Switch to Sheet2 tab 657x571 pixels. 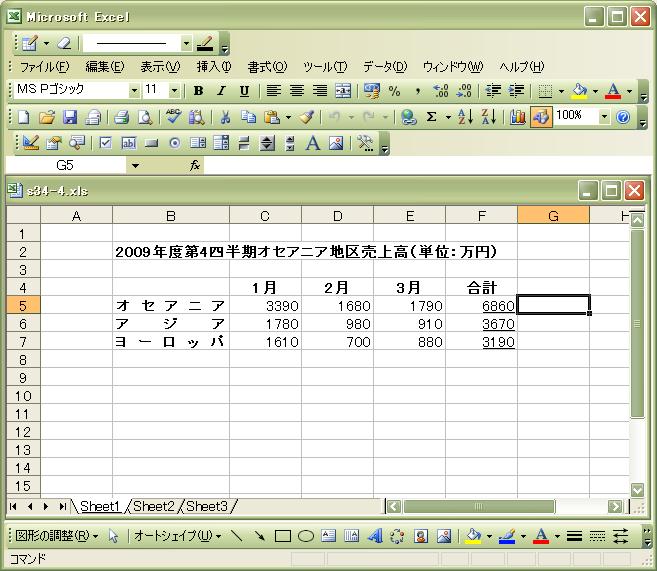click(153, 506)
